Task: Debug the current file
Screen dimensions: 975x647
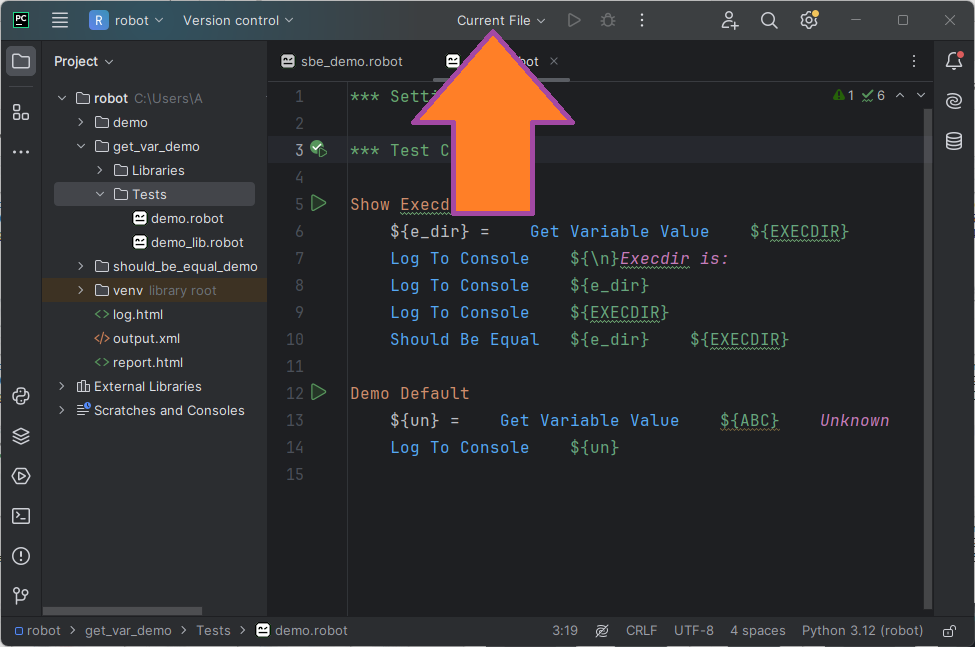Action: pyautogui.click(x=608, y=21)
